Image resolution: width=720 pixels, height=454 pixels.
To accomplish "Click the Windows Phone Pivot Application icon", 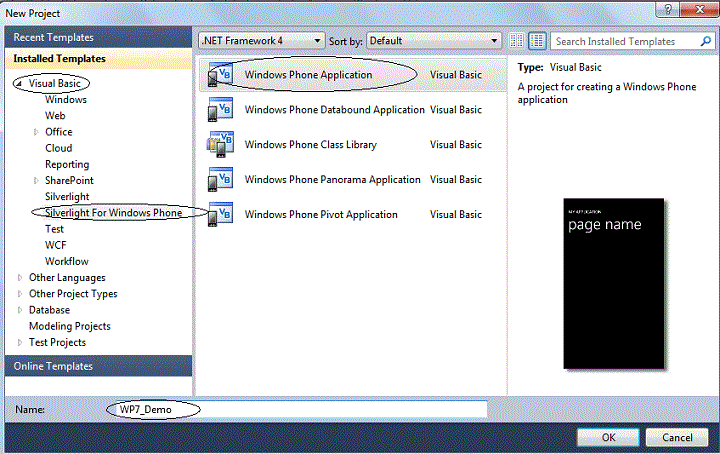I will 220,214.
